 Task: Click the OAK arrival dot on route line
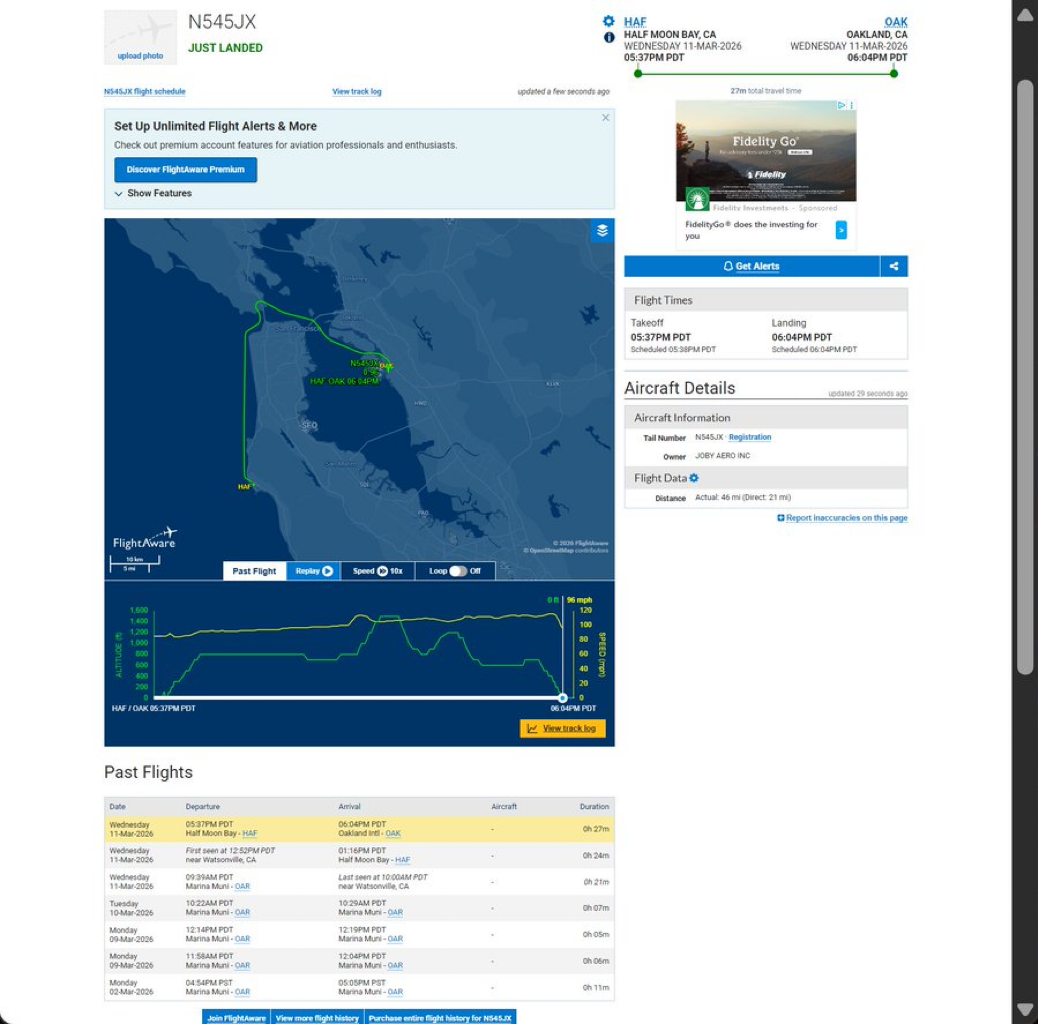(x=894, y=73)
